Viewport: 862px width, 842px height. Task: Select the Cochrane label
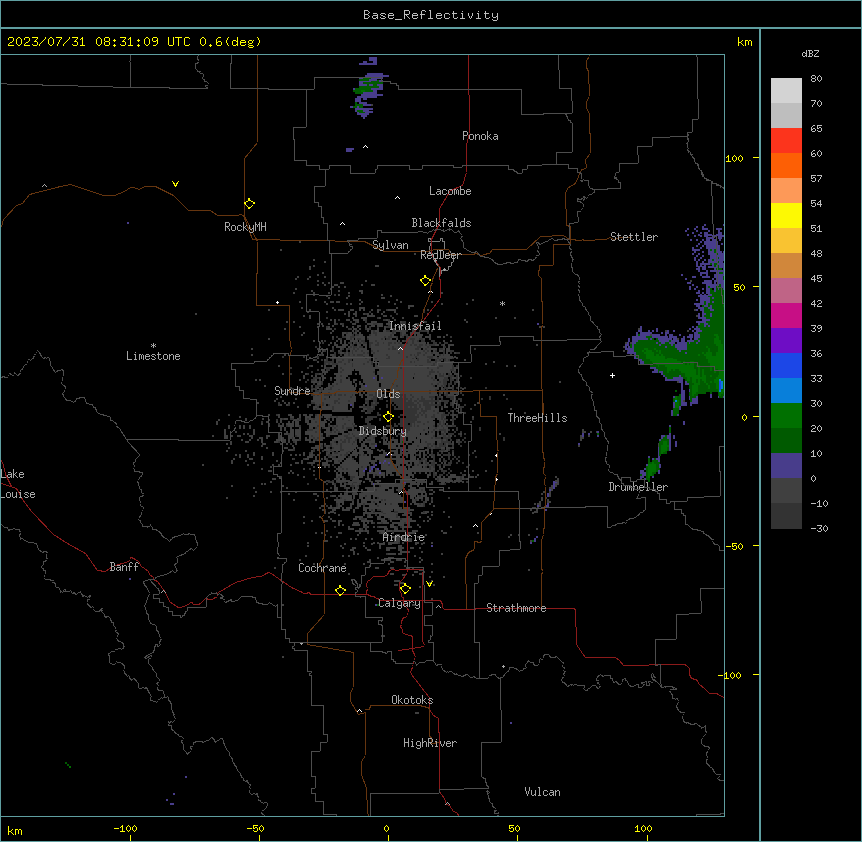click(x=322, y=568)
